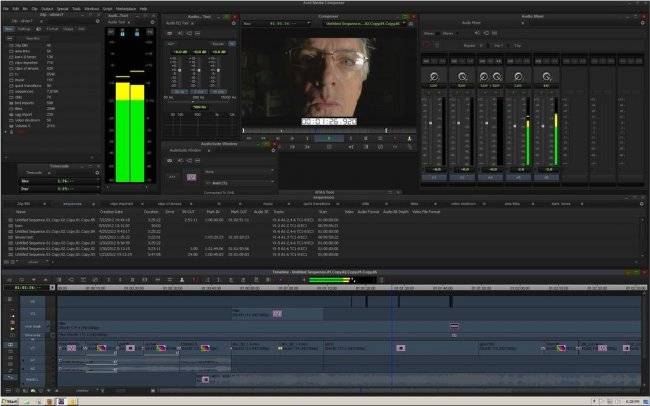Screen dimensions: 650x406
Task: Open the AudioSuite plug-in selection dropdown showing None
Action: (x=239, y=171)
